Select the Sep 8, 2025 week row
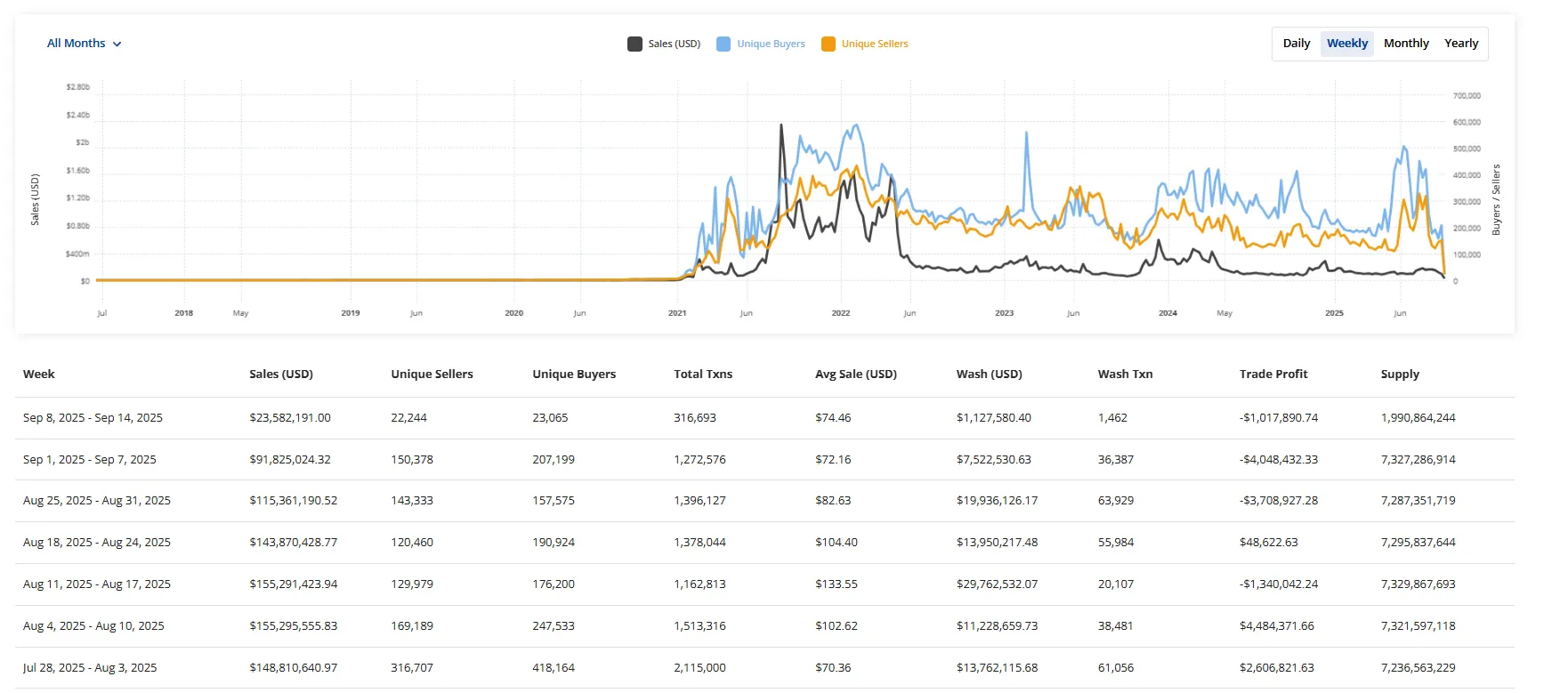This screenshot has height=693, width=1568. point(93,418)
